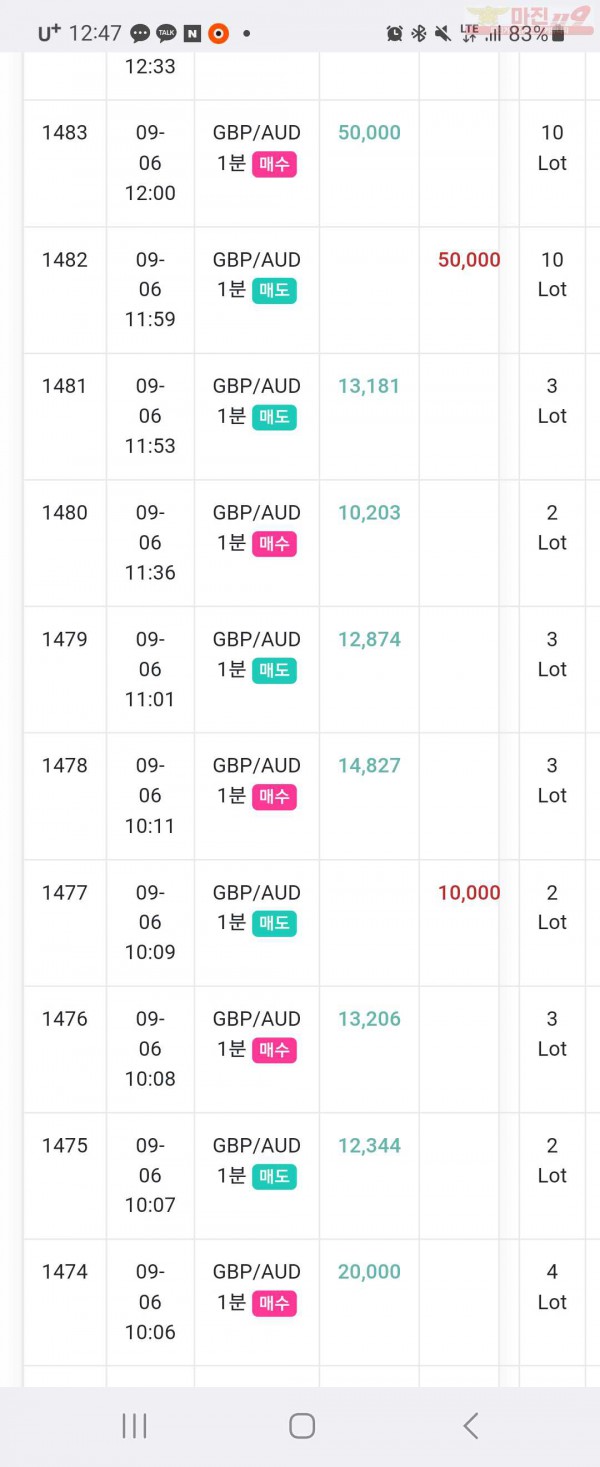Viewport: 600px width, 1467px height.
Task: Tap the Naver N notification icon
Action: pos(192,33)
